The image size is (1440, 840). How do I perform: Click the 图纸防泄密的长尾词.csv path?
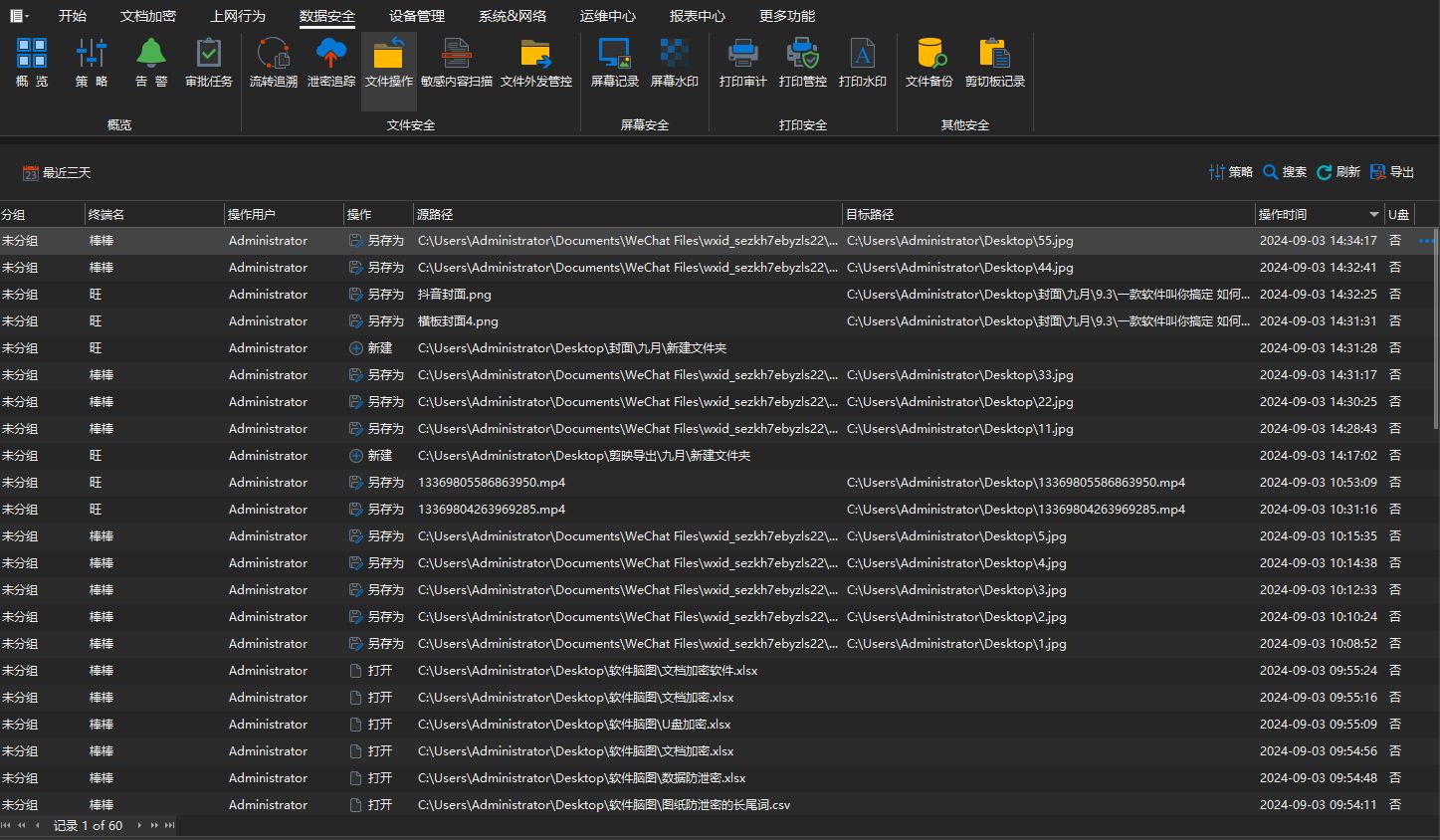pyautogui.click(x=604, y=805)
